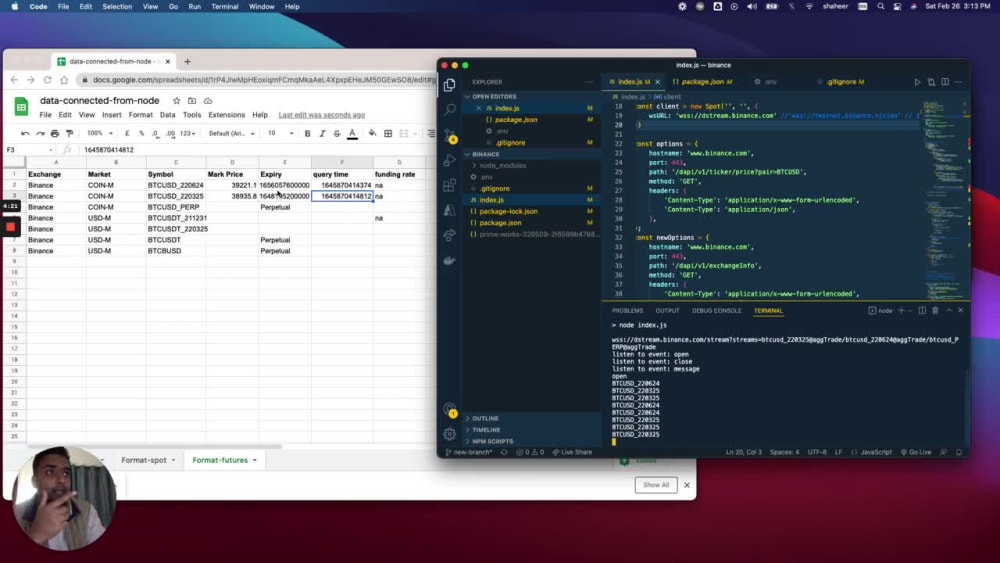Toggle italic formatting in Sheets
This screenshot has height=563, width=1000.
click(x=322, y=133)
